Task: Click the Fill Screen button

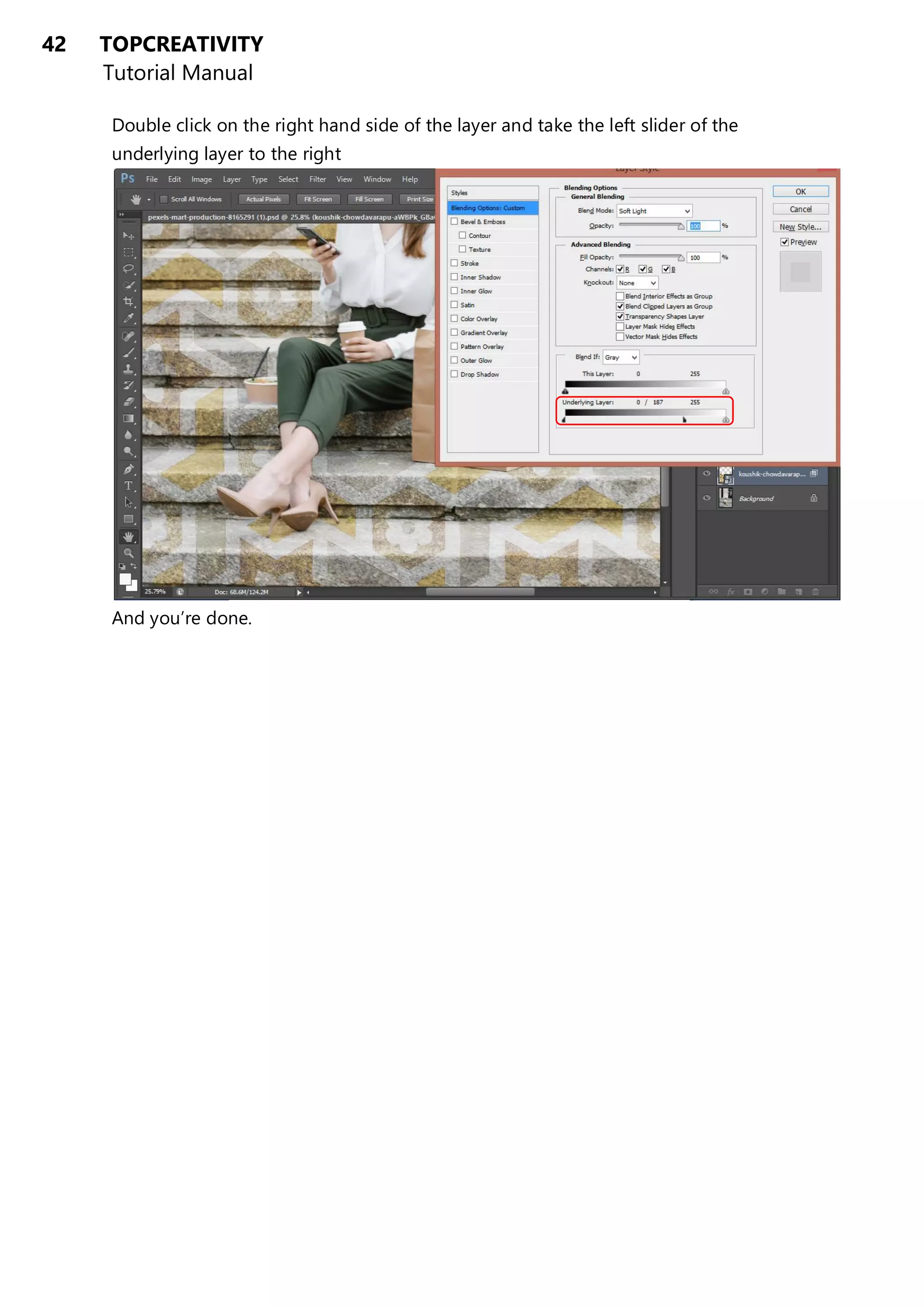Action: [x=369, y=199]
